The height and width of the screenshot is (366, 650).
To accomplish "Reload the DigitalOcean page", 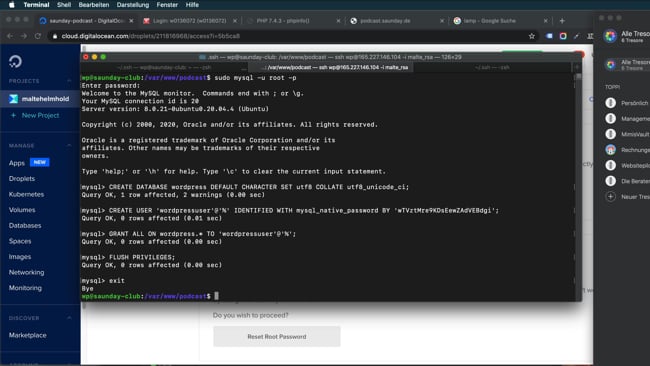I will click(38, 36).
